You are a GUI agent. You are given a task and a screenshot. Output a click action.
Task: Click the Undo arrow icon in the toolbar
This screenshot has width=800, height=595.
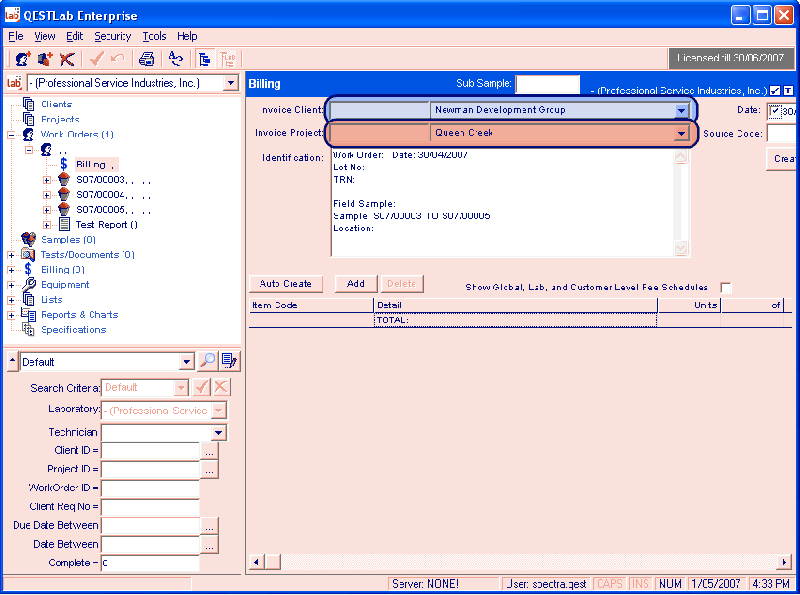(116, 57)
